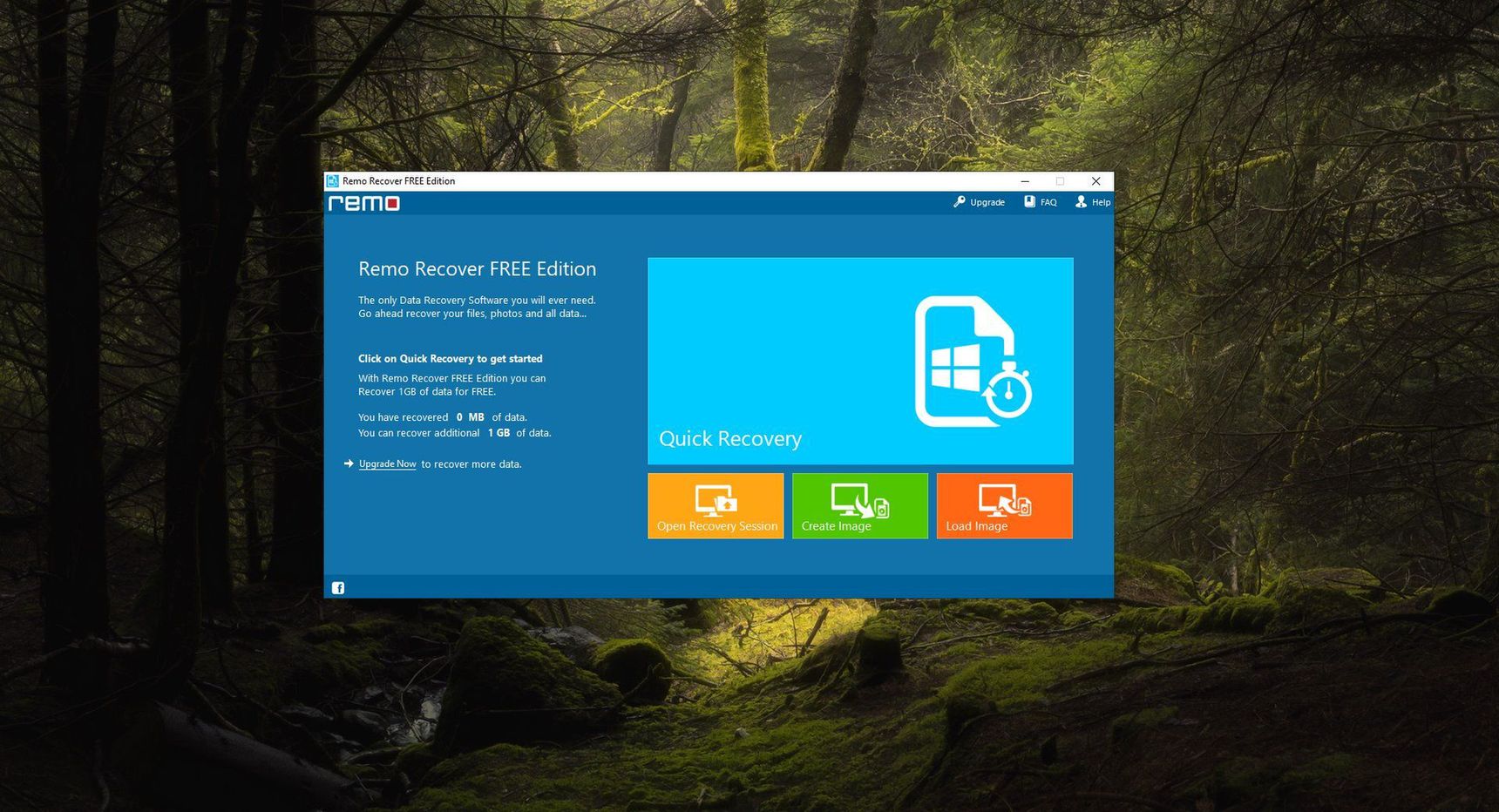The height and width of the screenshot is (812, 1499).
Task: Click the Windows file with timer icon
Action: [x=973, y=361]
